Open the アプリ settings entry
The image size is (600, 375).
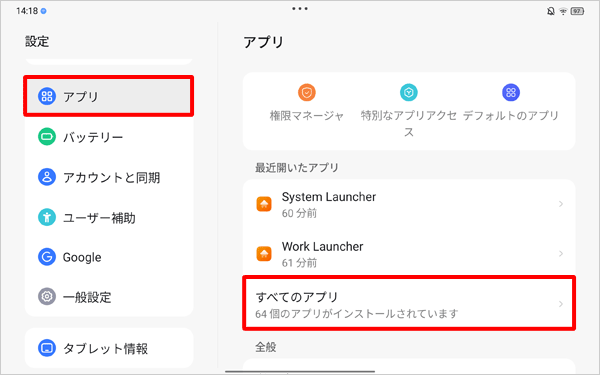click(x=109, y=96)
